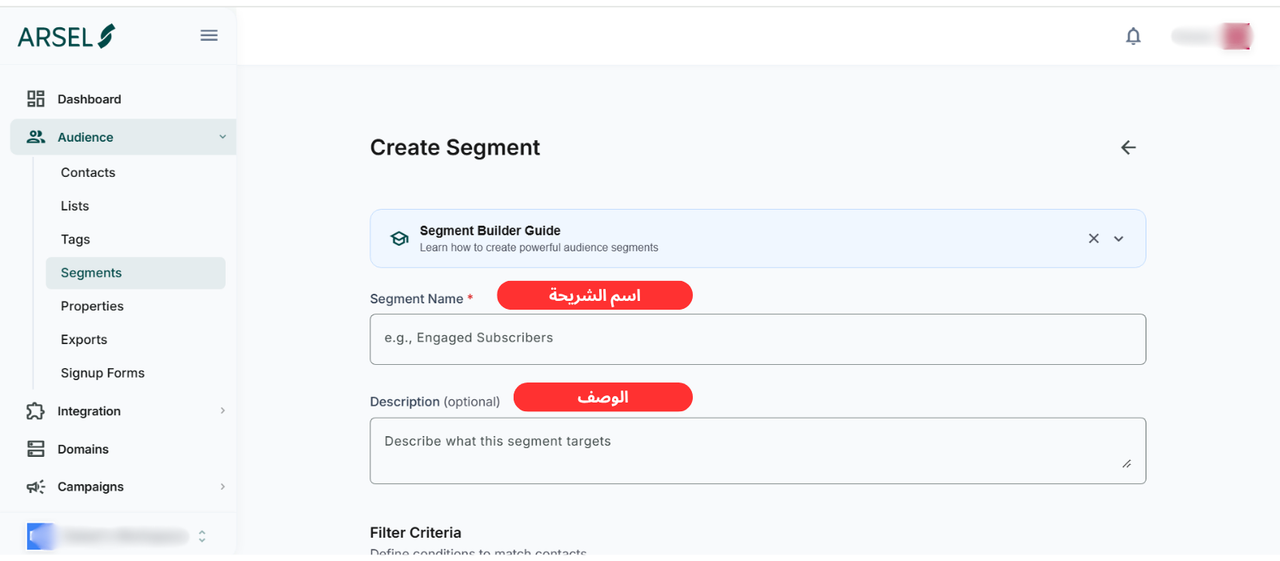Viewport: 1280px width, 561px height.
Task: Open Domains in the sidebar
Action: (83, 449)
